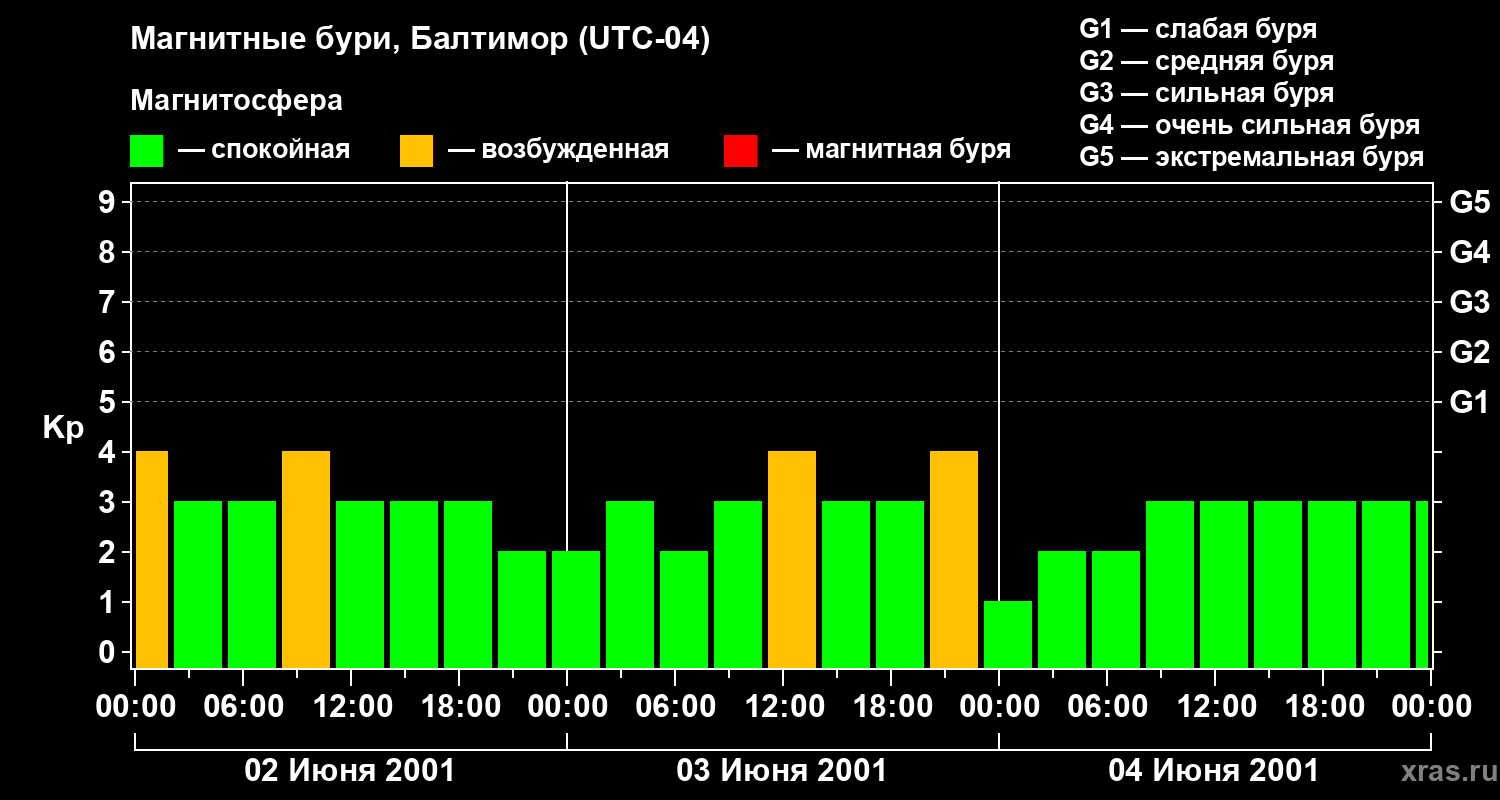The image size is (1500, 800).
Task: Click the green 'спокойная' legend swatch
Action: 146,151
